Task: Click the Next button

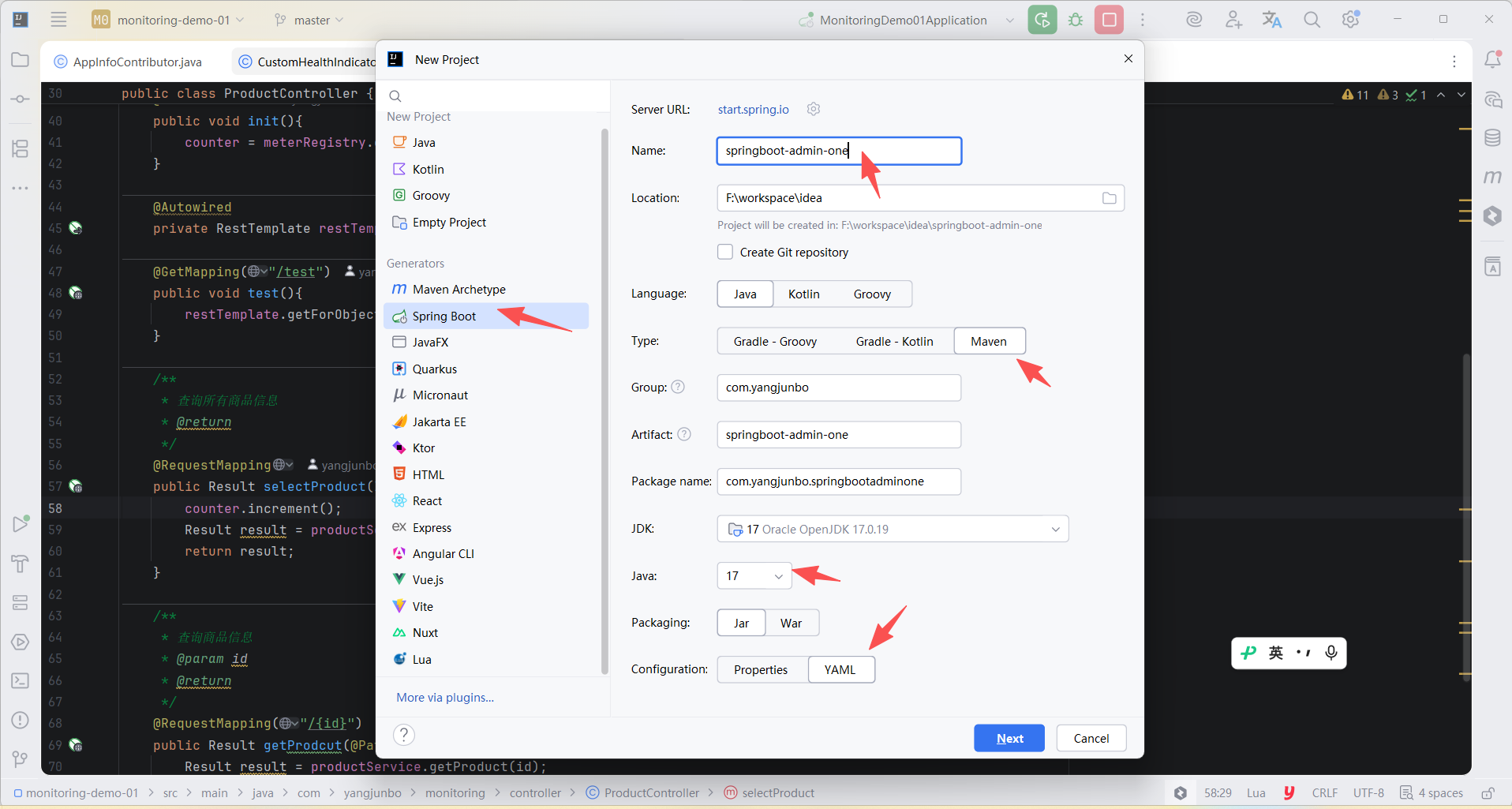Action: pos(1009,738)
